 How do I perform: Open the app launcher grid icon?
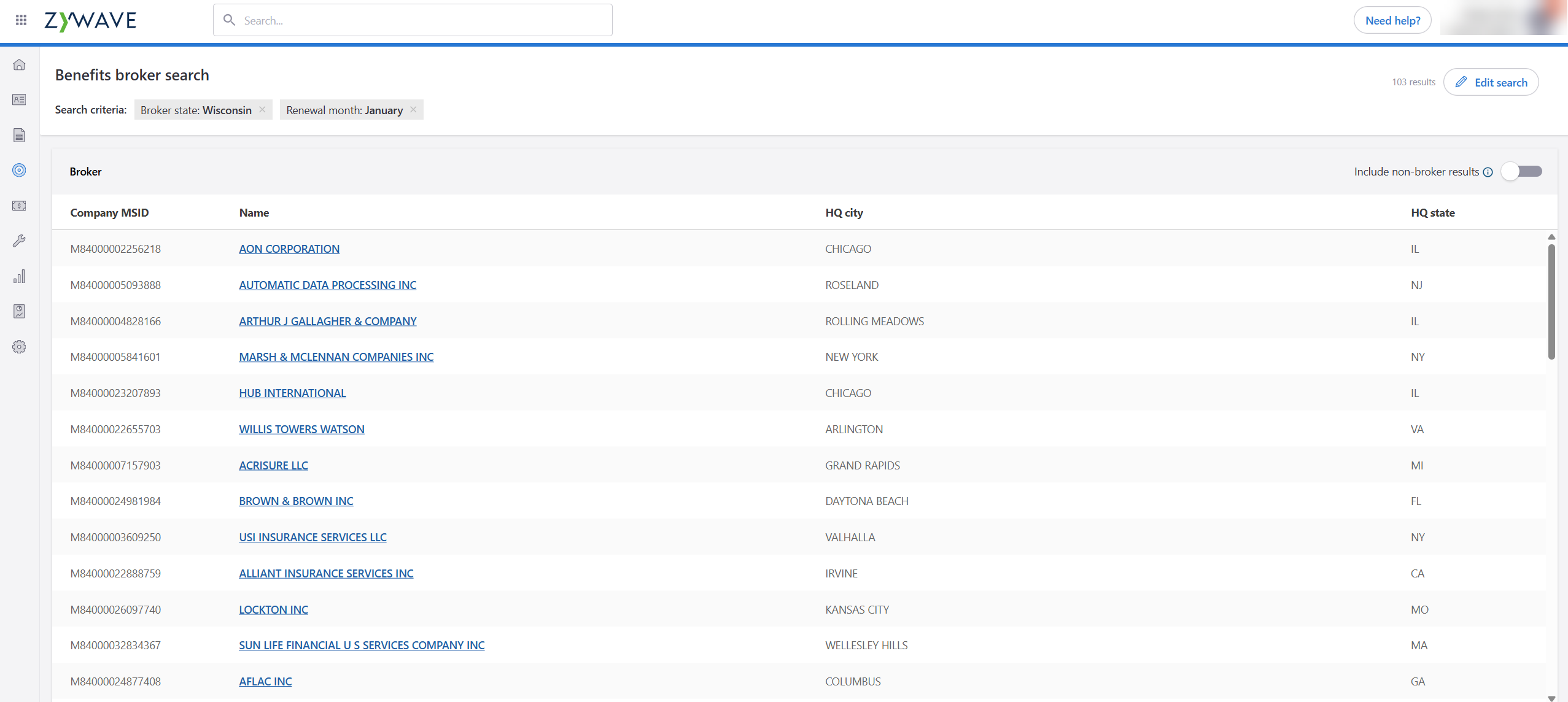21,20
